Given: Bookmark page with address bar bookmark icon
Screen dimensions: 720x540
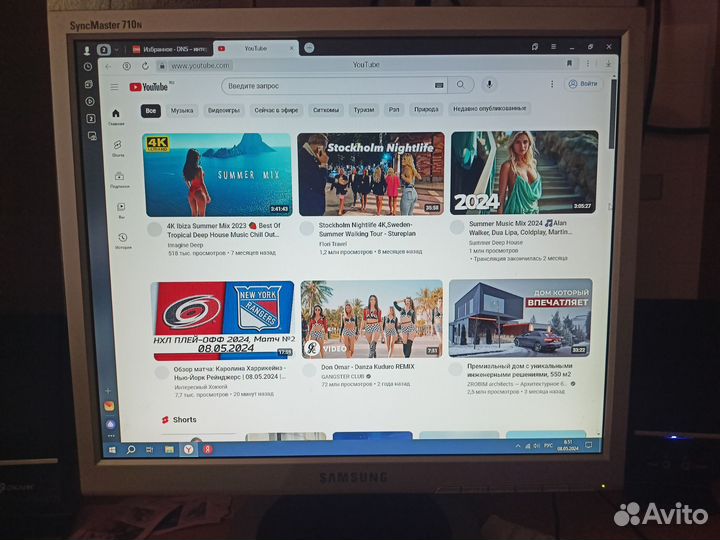Looking at the screenshot, I should click(569, 63).
